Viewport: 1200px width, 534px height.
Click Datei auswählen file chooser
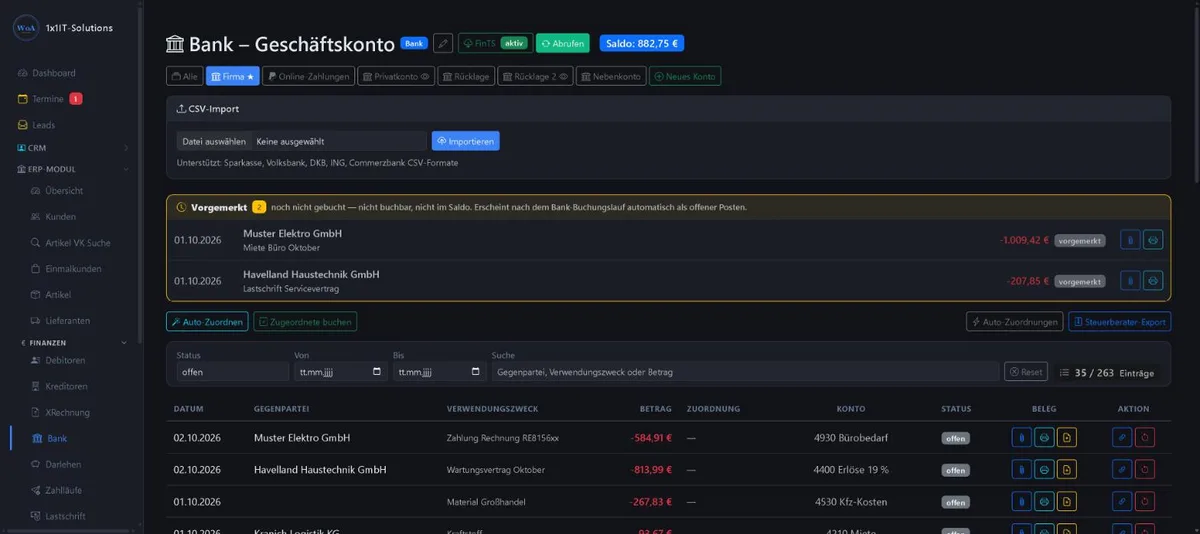(x=213, y=141)
